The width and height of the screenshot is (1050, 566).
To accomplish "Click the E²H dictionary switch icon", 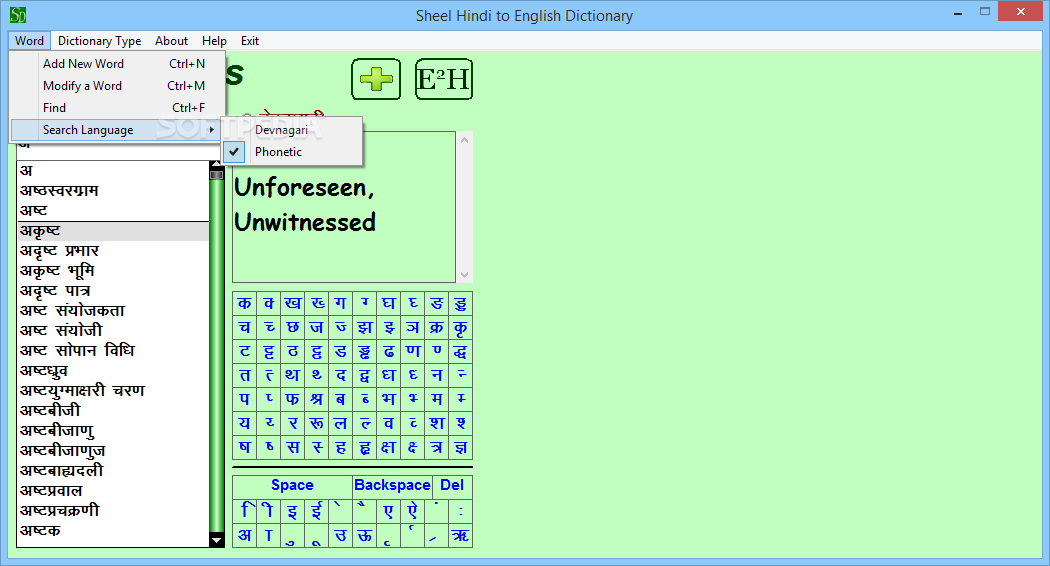I will click(444, 79).
